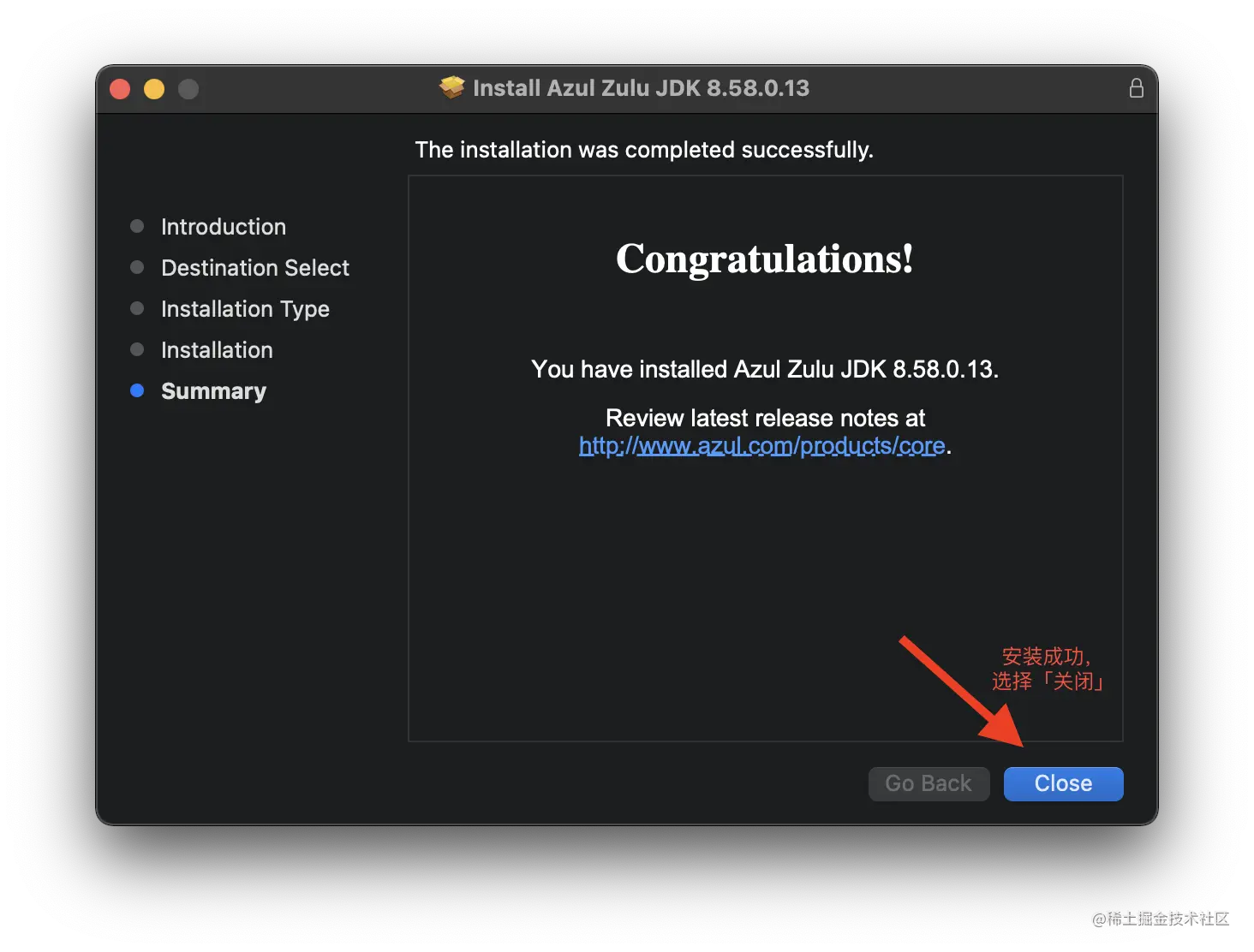1254x952 pixels.
Task: Select the Introduction step in the sidebar
Action: (223, 226)
